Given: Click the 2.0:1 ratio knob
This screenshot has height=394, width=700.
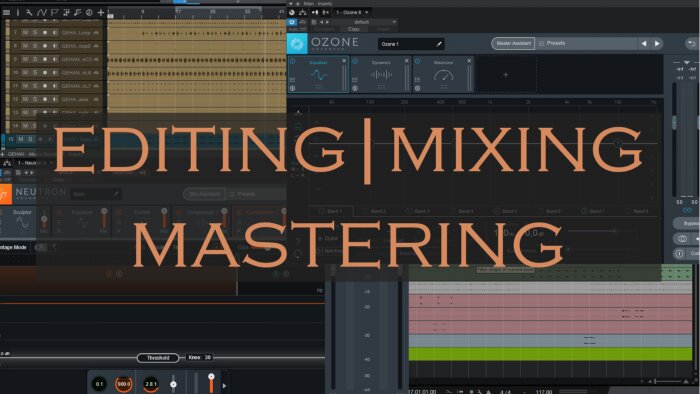Looking at the screenshot, I should click(151, 384).
